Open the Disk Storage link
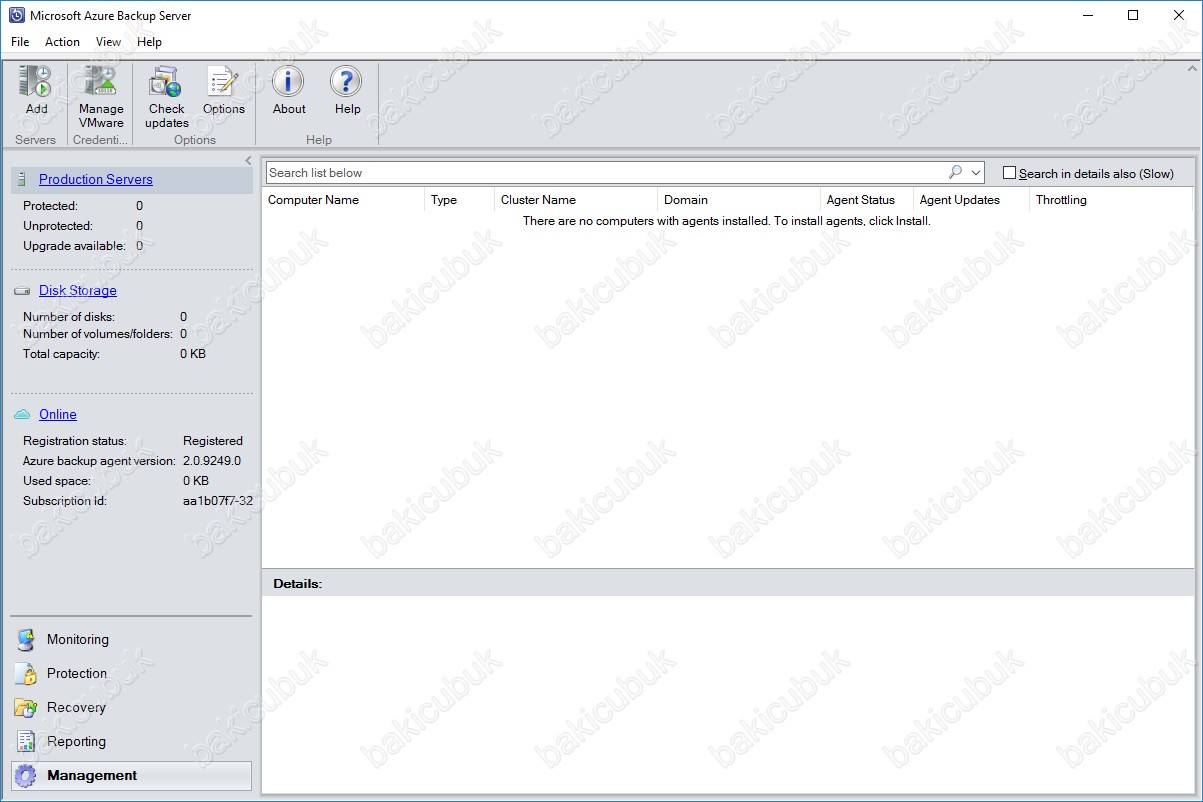1203x802 pixels. coord(78,291)
